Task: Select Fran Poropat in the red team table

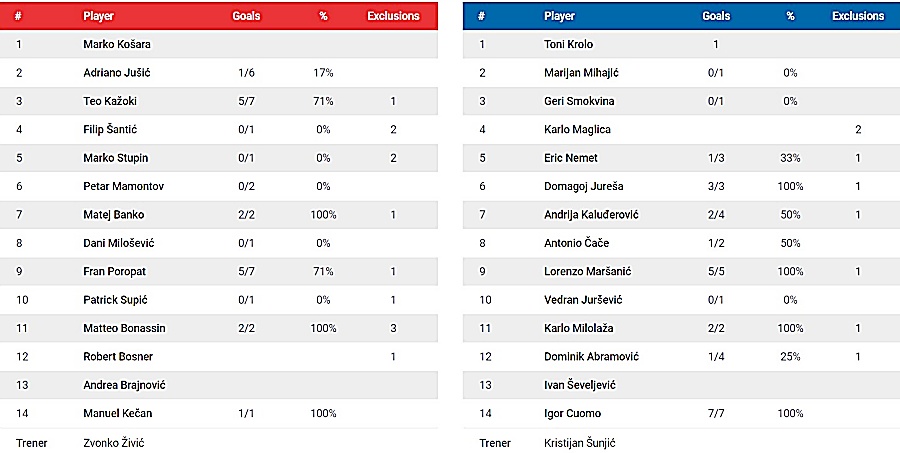Action: [x=115, y=271]
